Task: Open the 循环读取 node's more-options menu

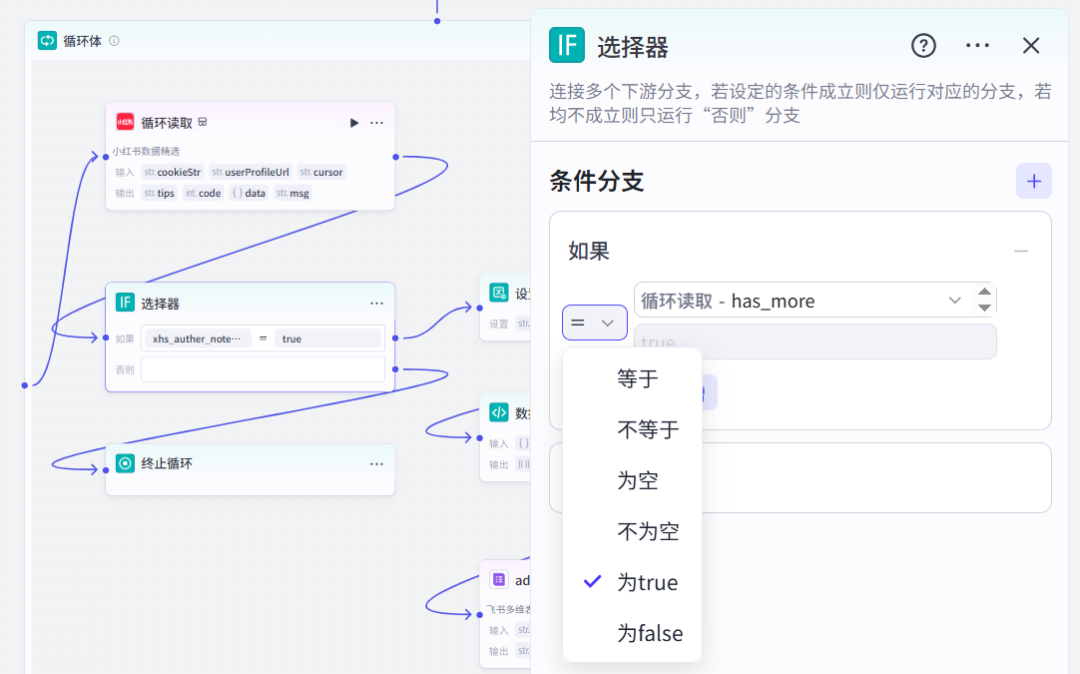Action: 377,123
